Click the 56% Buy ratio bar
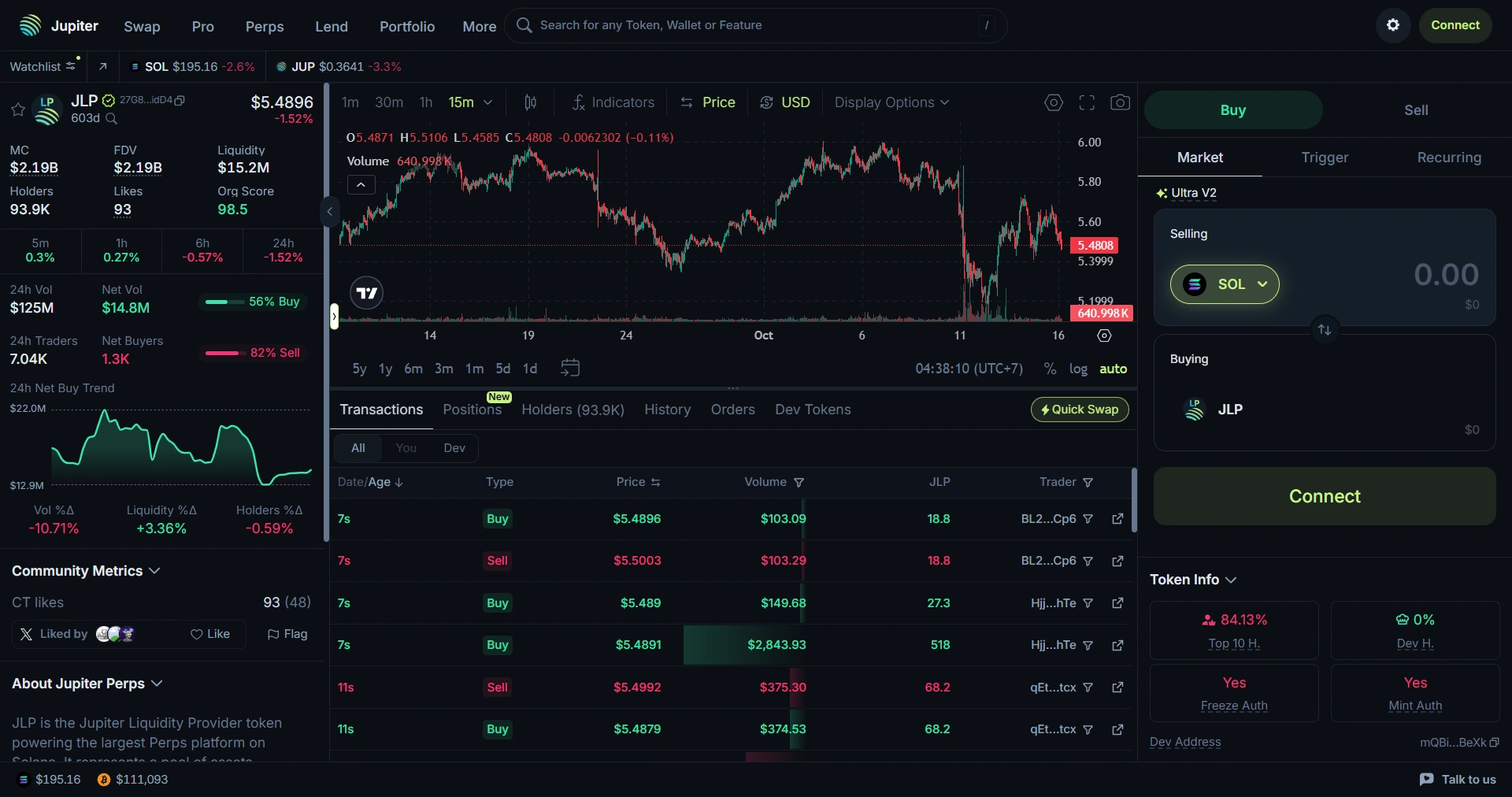This screenshot has width=1512, height=797. 252,302
